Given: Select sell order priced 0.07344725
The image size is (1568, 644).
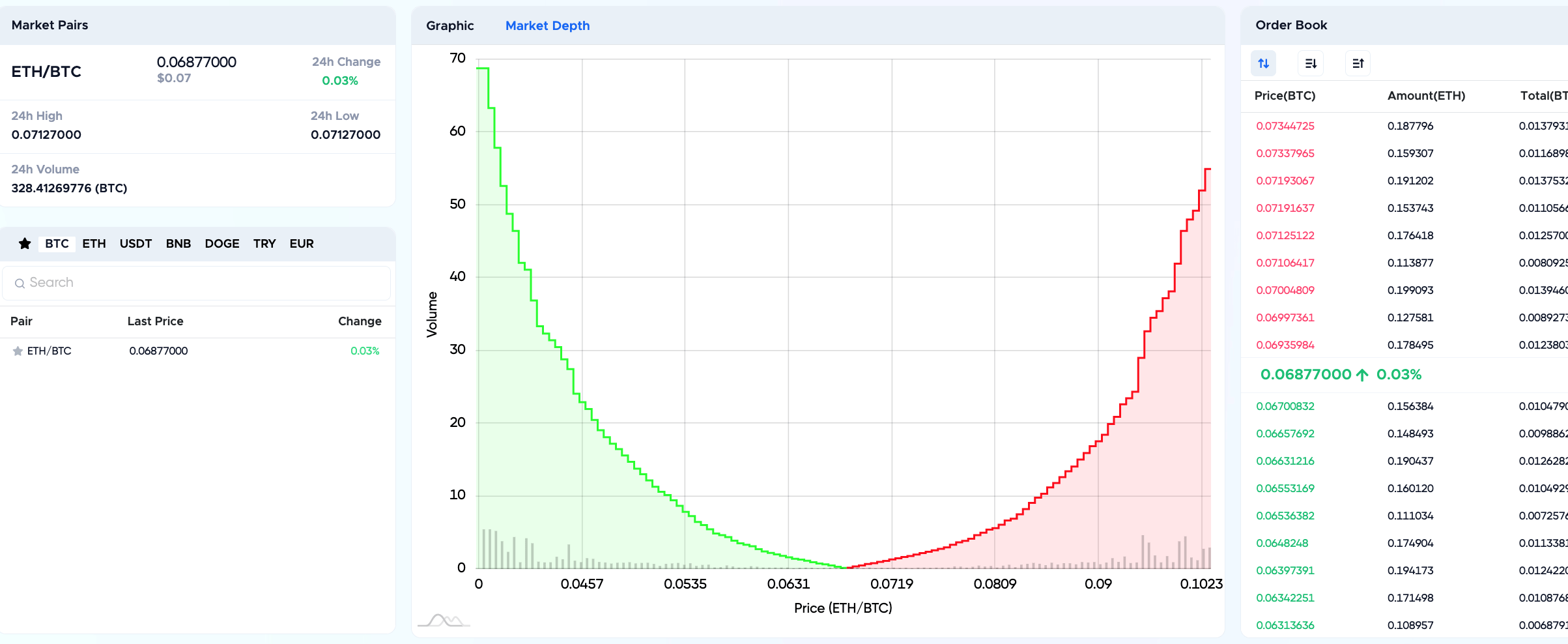Looking at the screenshot, I should tap(1285, 126).
